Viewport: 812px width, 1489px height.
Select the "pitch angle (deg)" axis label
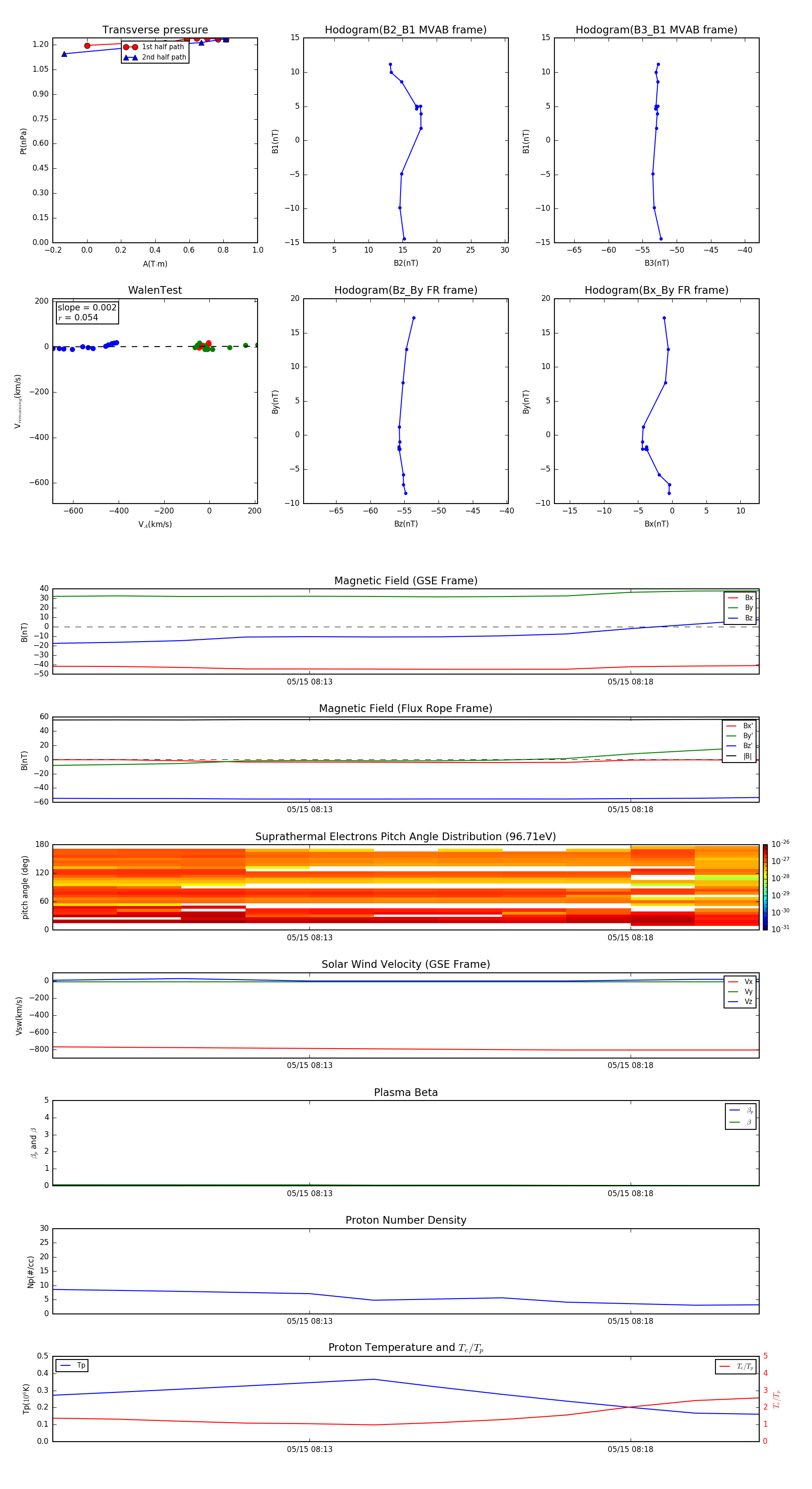coord(25,887)
